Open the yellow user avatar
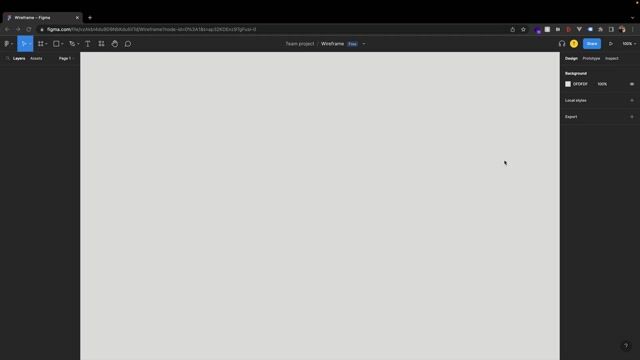Viewport: 640px width, 360px height. [574, 44]
